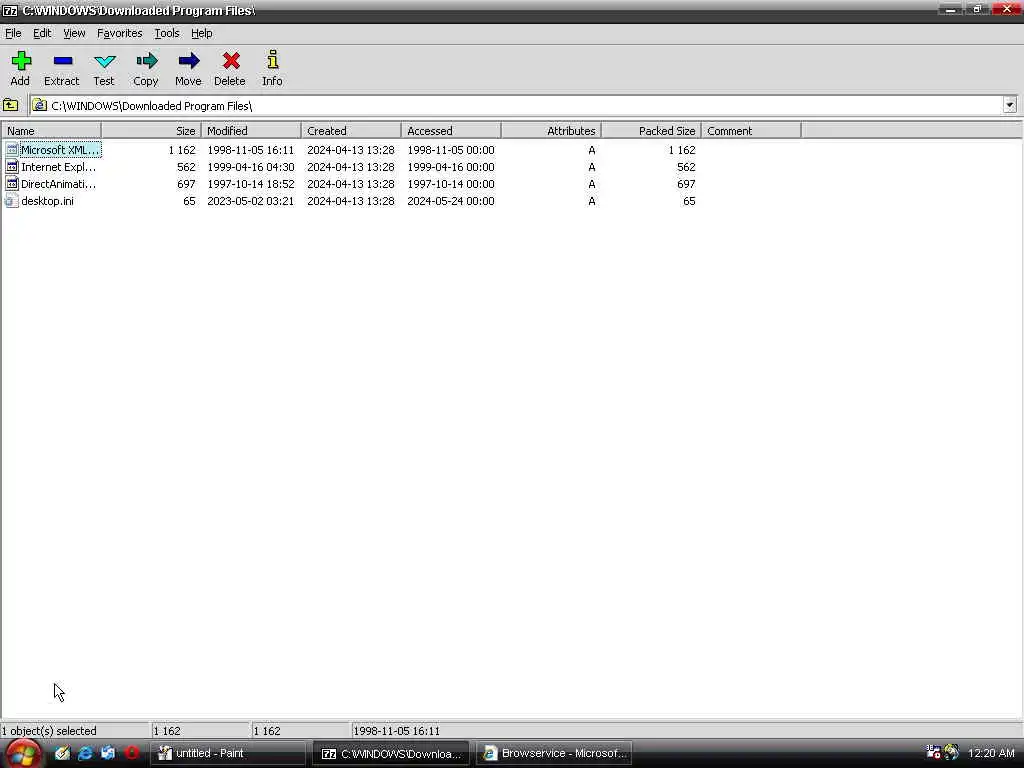
Task: Click status bar date 1998-11-05 16:11
Action: pos(396,731)
